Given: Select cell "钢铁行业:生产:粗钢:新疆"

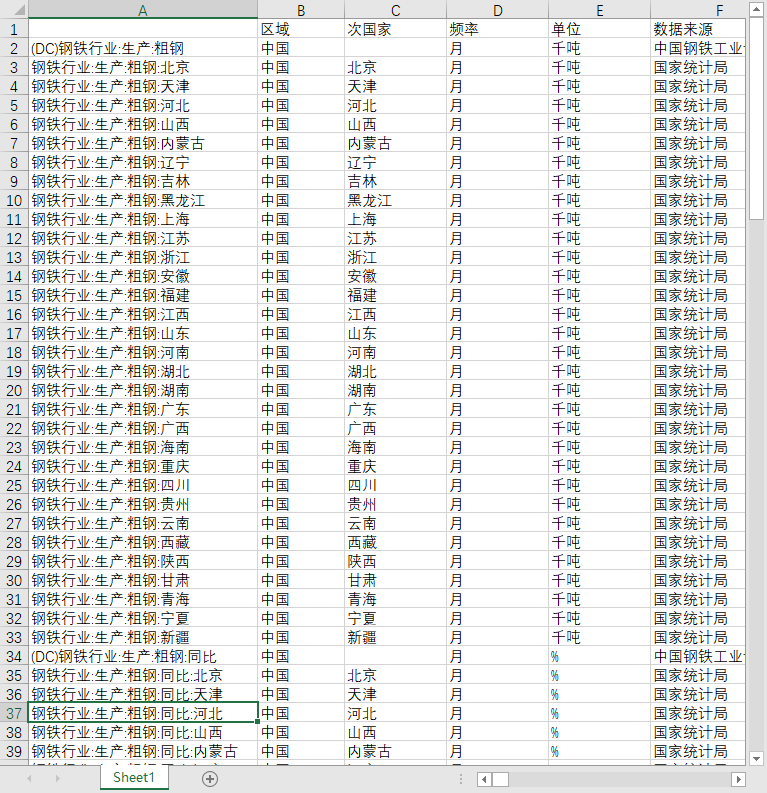Looking at the screenshot, I should (x=143, y=637).
